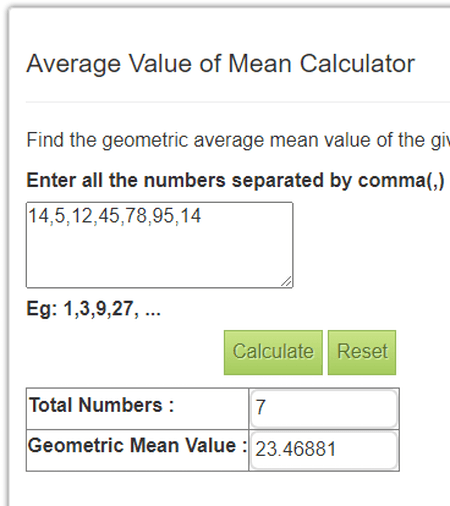The image size is (450, 506).
Task: Click the green Reset button
Action: (362, 352)
